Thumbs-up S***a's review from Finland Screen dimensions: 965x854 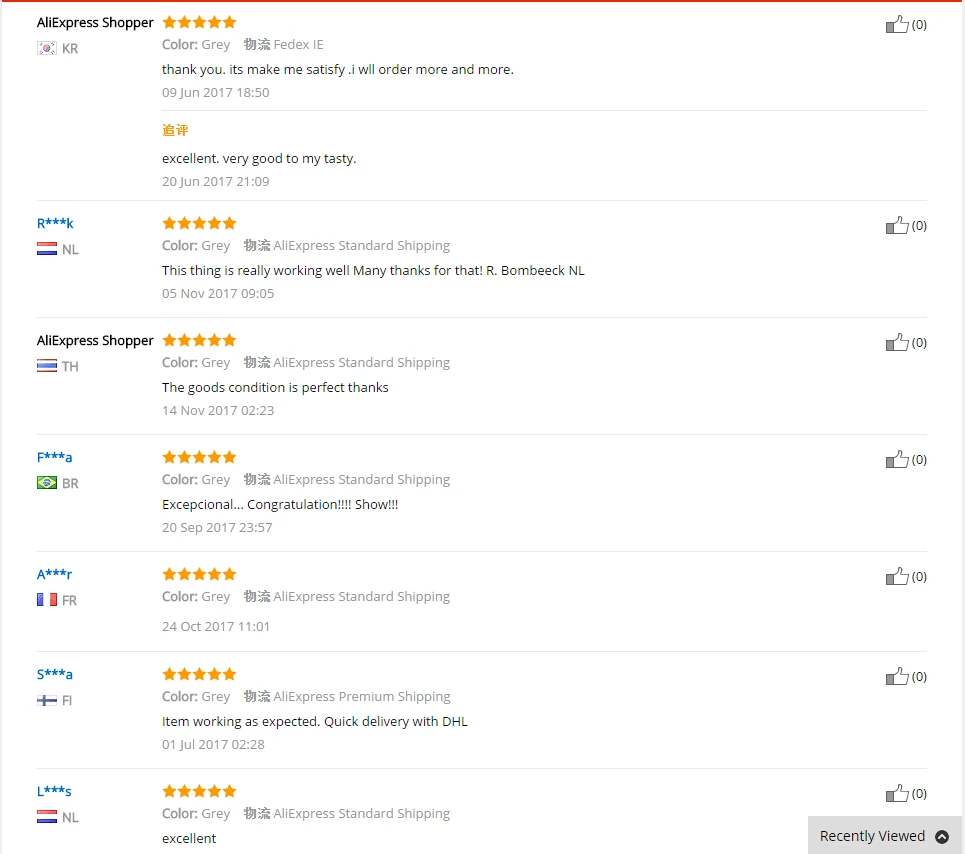pos(897,677)
